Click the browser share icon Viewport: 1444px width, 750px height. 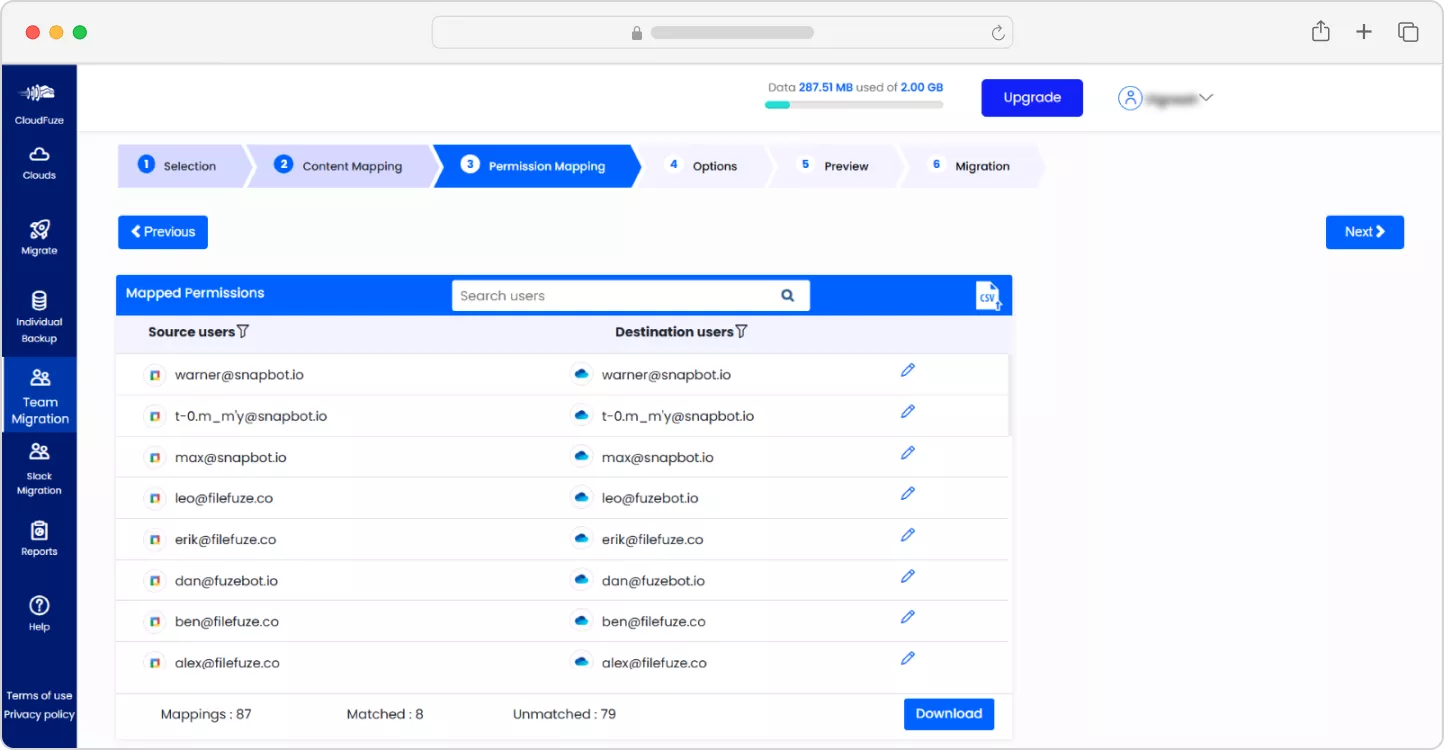pyautogui.click(x=1321, y=32)
